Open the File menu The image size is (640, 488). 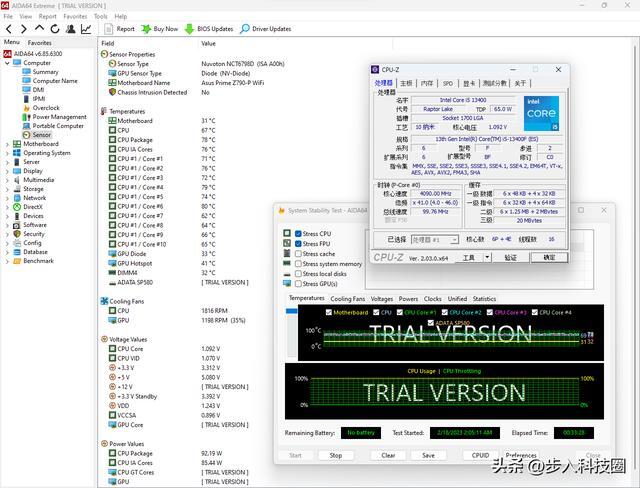click(8, 16)
